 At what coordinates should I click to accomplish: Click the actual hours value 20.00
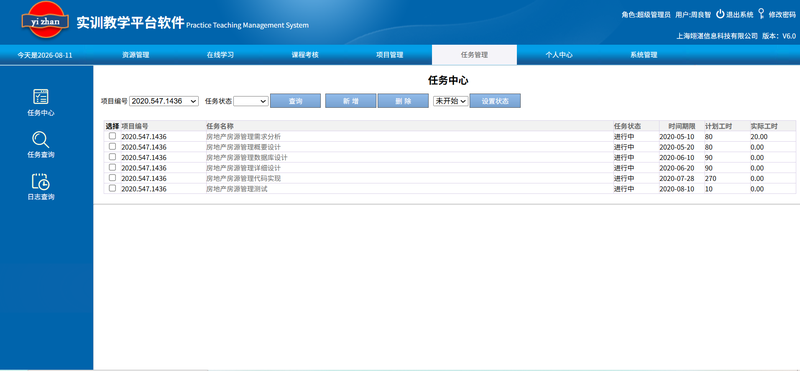tap(759, 137)
